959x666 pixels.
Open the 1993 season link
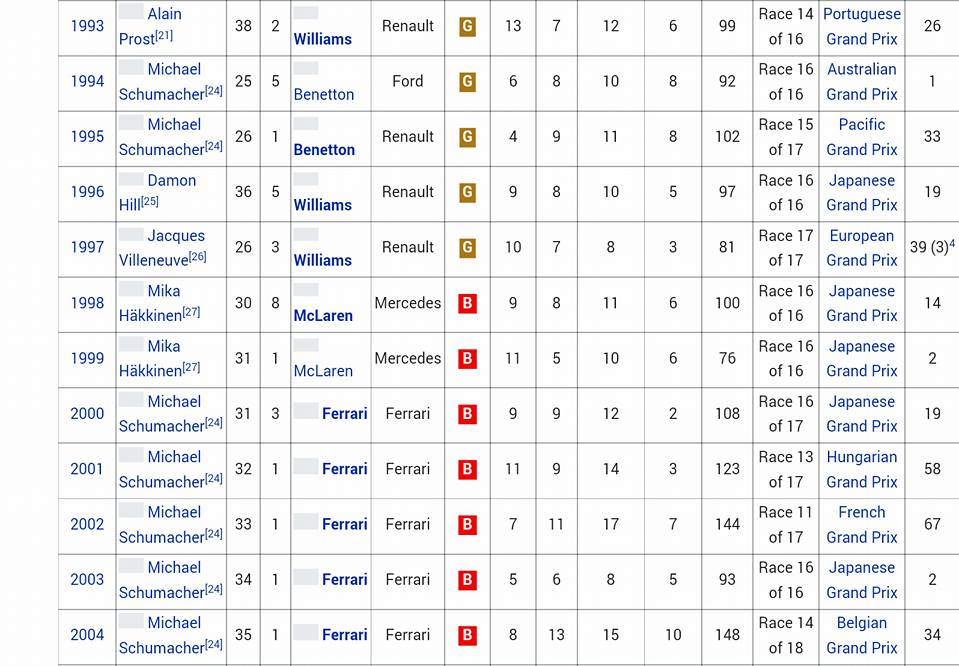click(87, 27)
